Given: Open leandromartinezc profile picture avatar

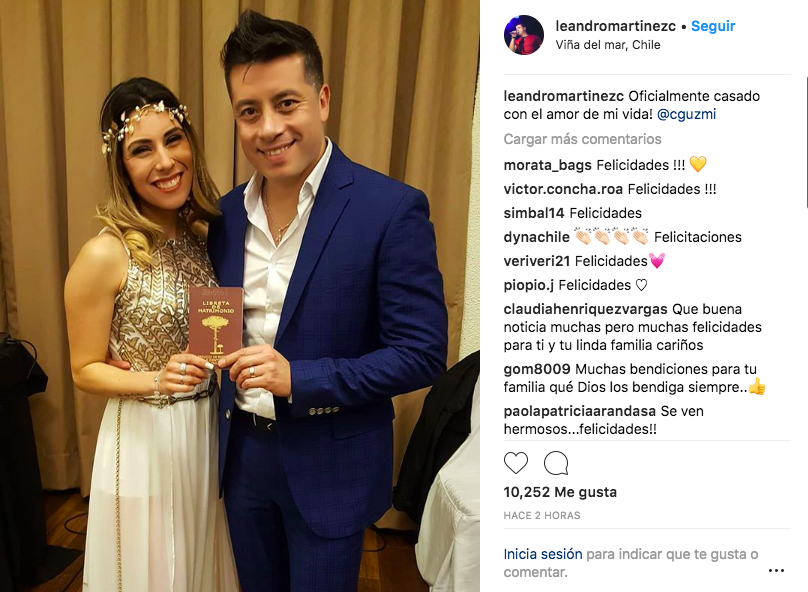Looking at the screenshot, I should click(x=524, y=35).
